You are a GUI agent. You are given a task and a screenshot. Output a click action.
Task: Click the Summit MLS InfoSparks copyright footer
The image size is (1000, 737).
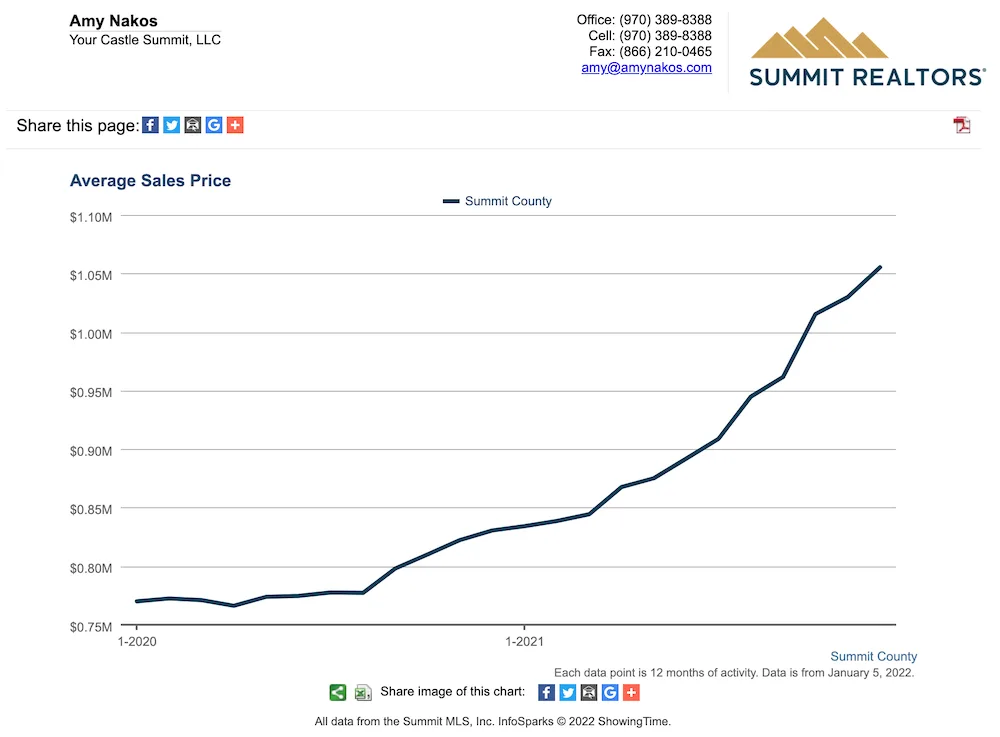[x=492, y=722]
